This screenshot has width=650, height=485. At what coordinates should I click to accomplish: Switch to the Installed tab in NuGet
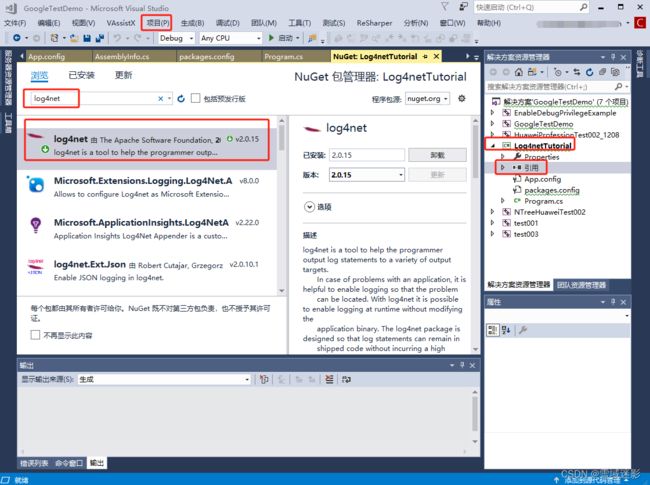[81, 75]
